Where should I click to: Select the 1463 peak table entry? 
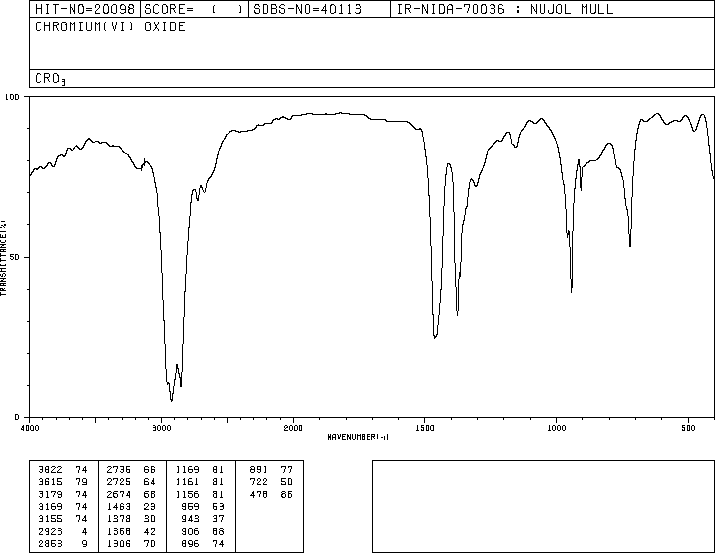point(119,507)
